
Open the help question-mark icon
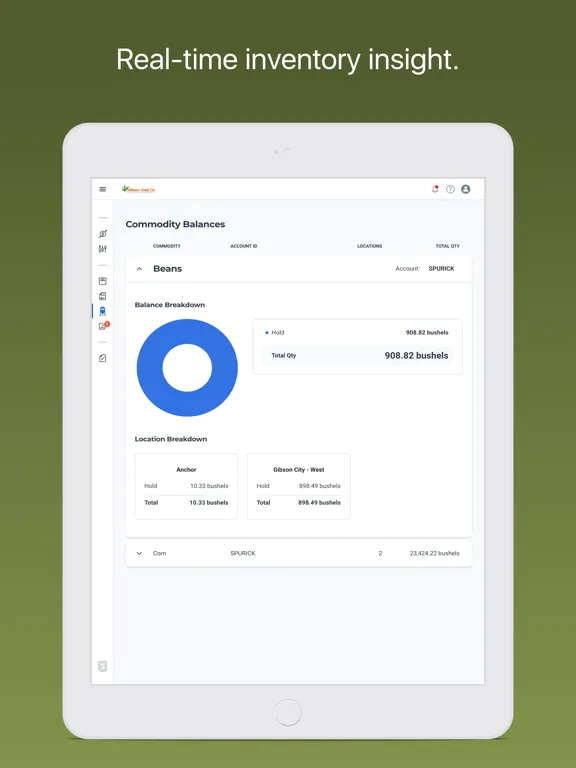tap(450, 189)
